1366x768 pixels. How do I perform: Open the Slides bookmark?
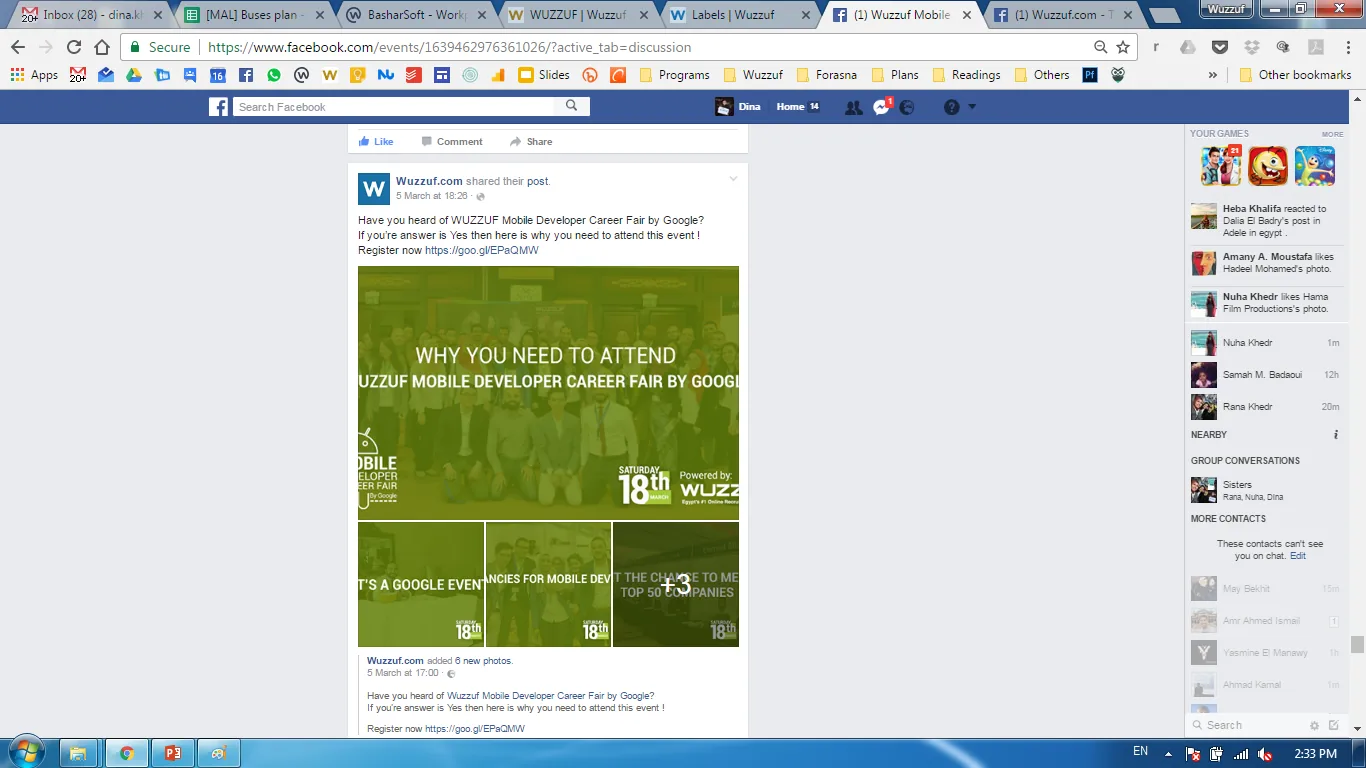pyautogui.click(x=544, y=75)
